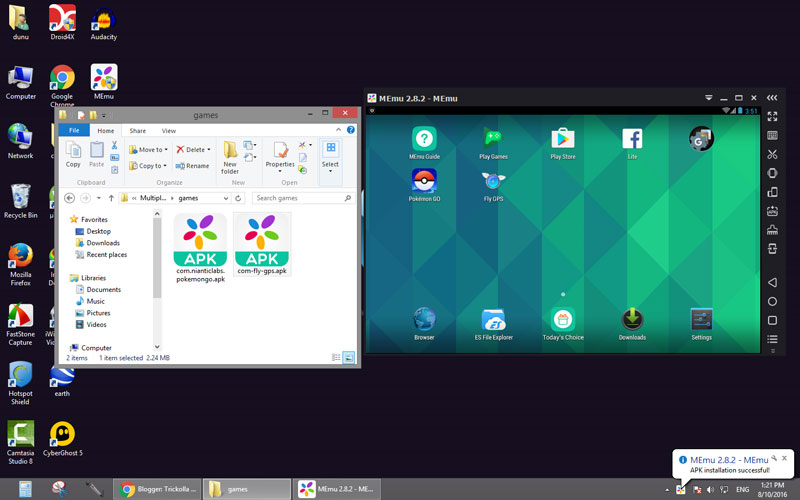Open Downloads app in MEmu
This screenshot has width=800, height=500.
pos(632,323)
